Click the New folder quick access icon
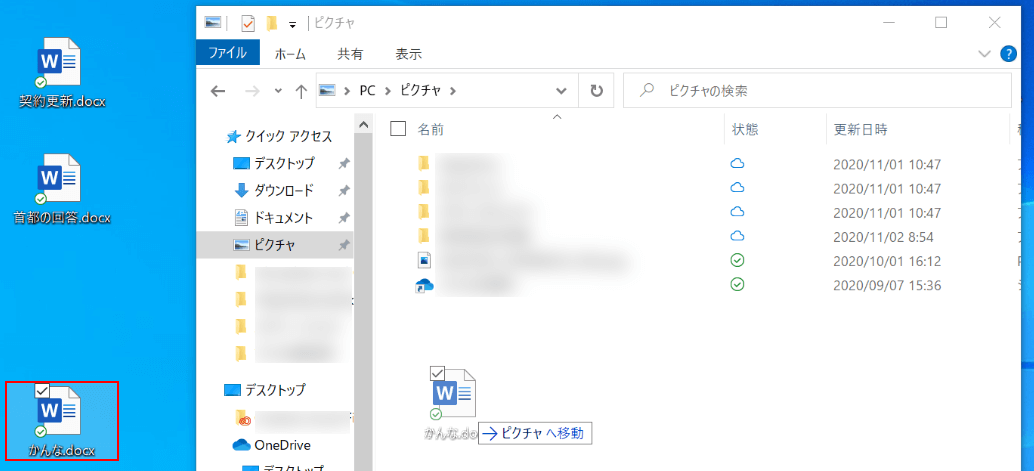The height and width of the screenshot is (471, 1034). [x=271, y=24]
